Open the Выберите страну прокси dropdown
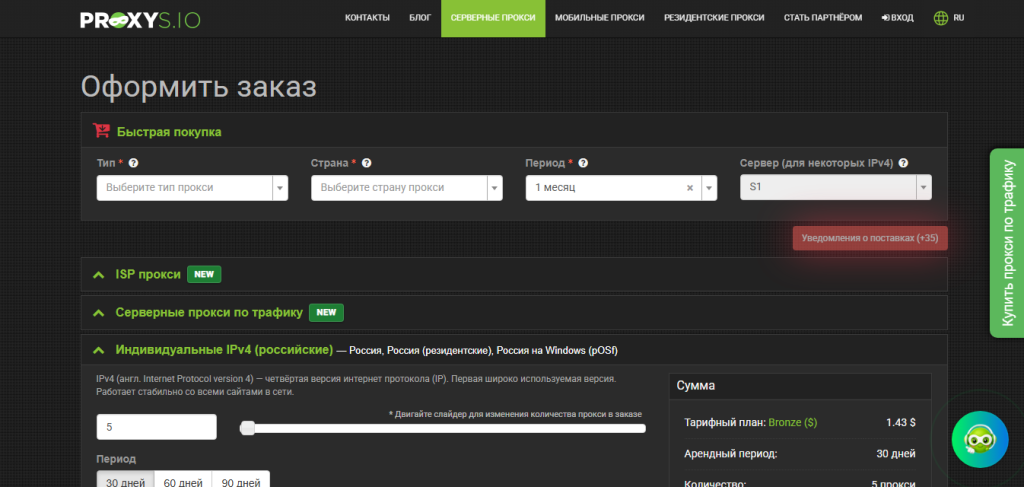The width and height of the screenshot is (1024, 487). point(406,188)
